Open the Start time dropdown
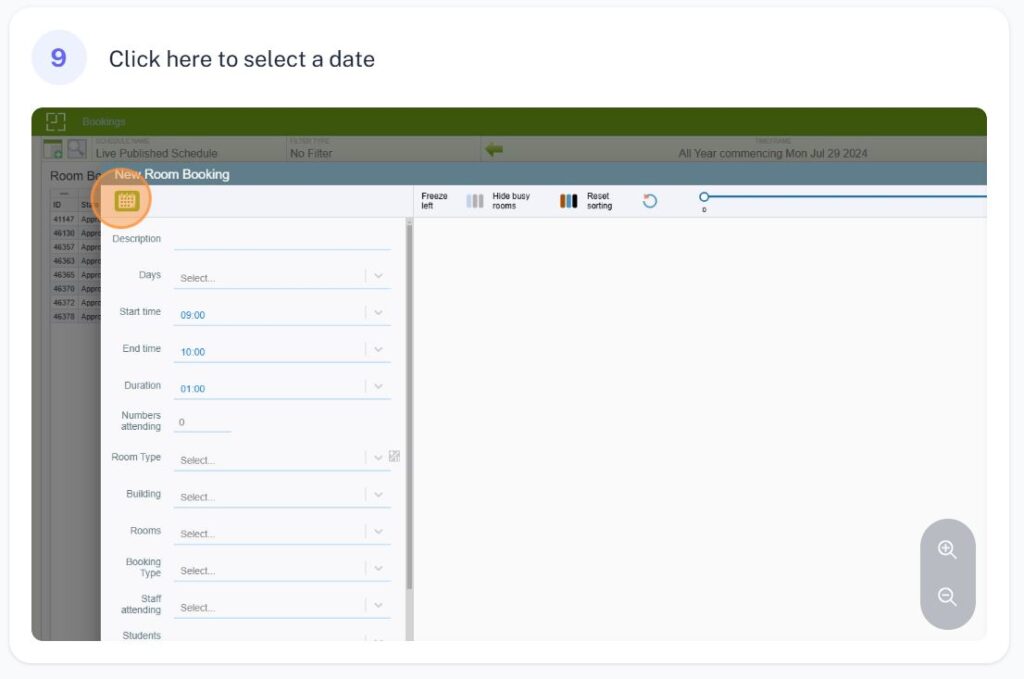The image size is (1024, 679). tap(378, 313)
